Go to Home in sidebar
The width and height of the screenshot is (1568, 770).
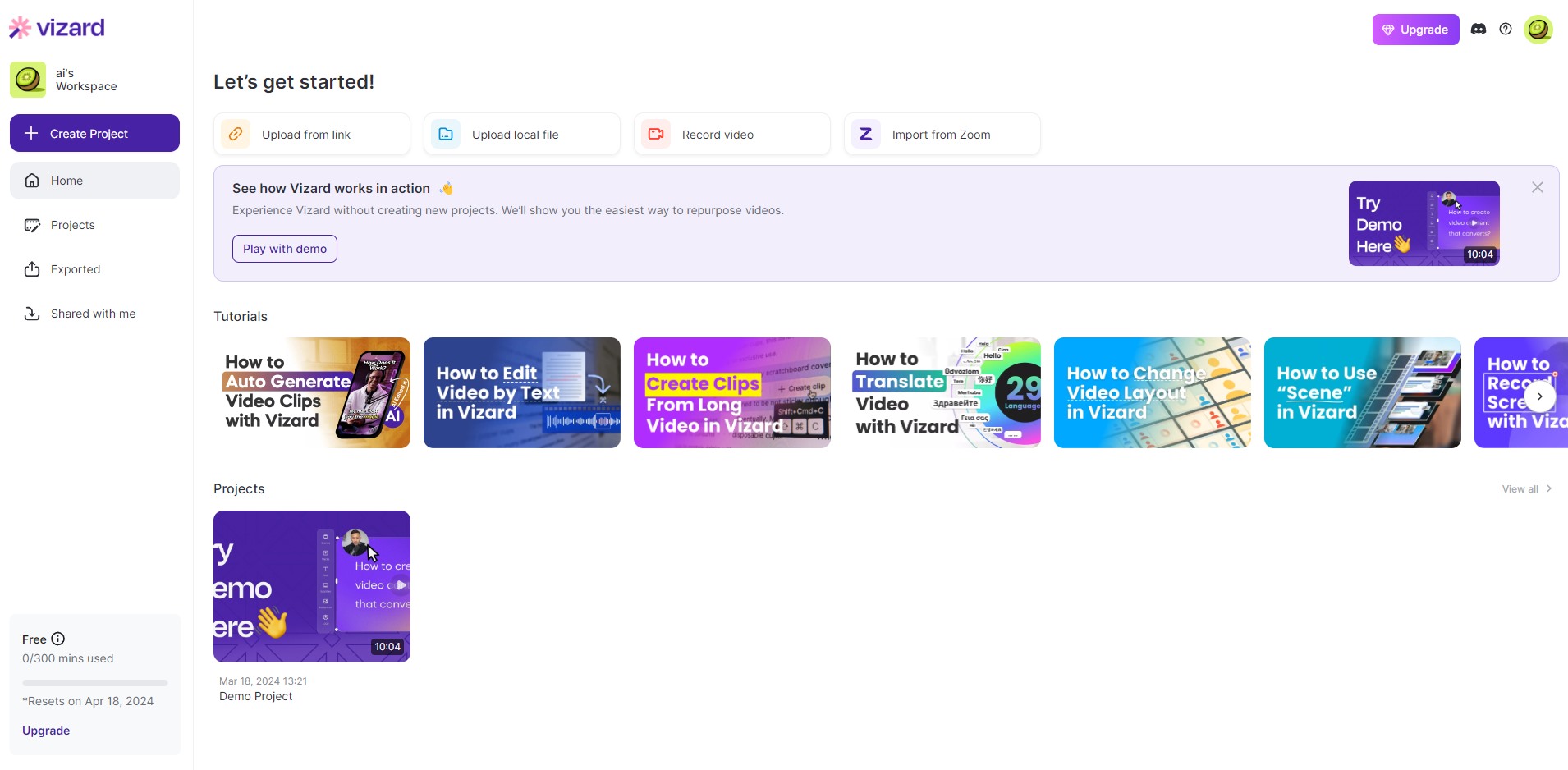coord(94,181)
